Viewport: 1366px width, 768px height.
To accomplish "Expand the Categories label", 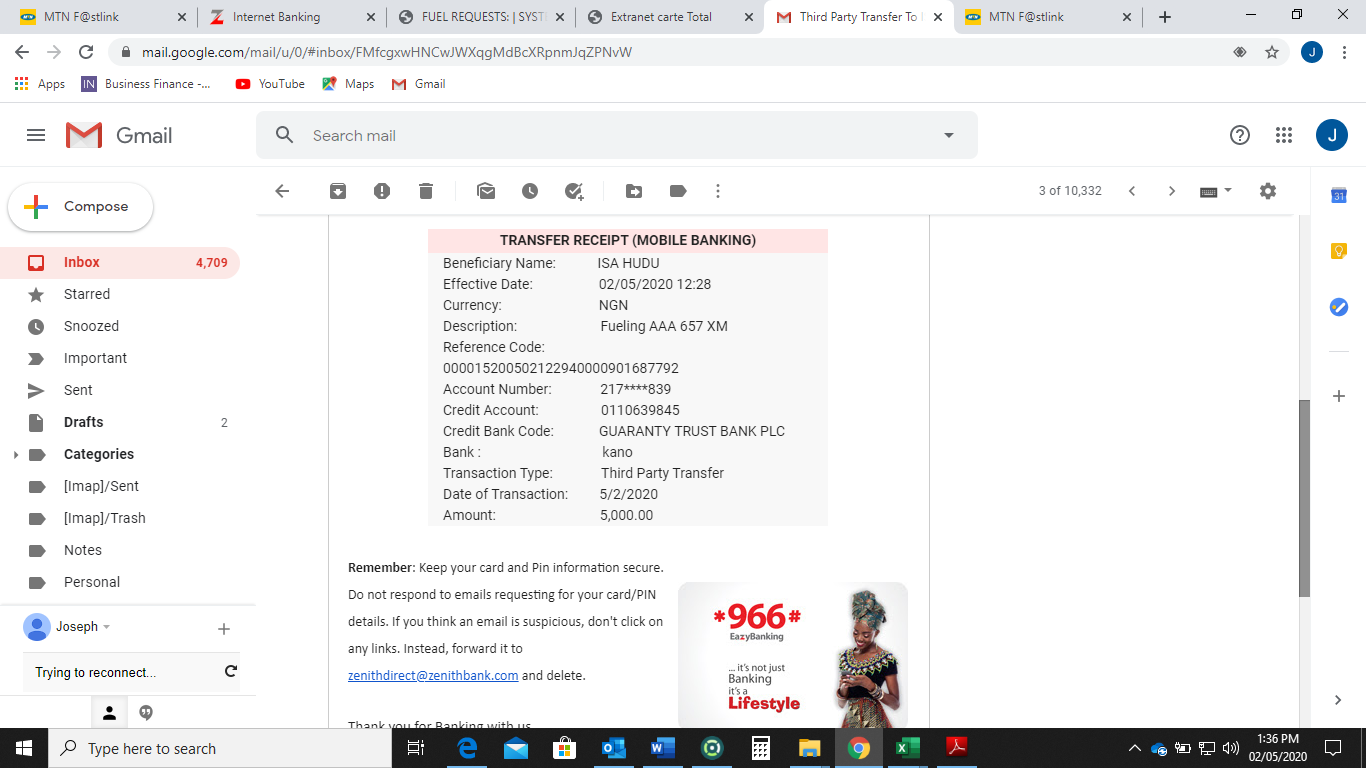I will tap(15, 455).
